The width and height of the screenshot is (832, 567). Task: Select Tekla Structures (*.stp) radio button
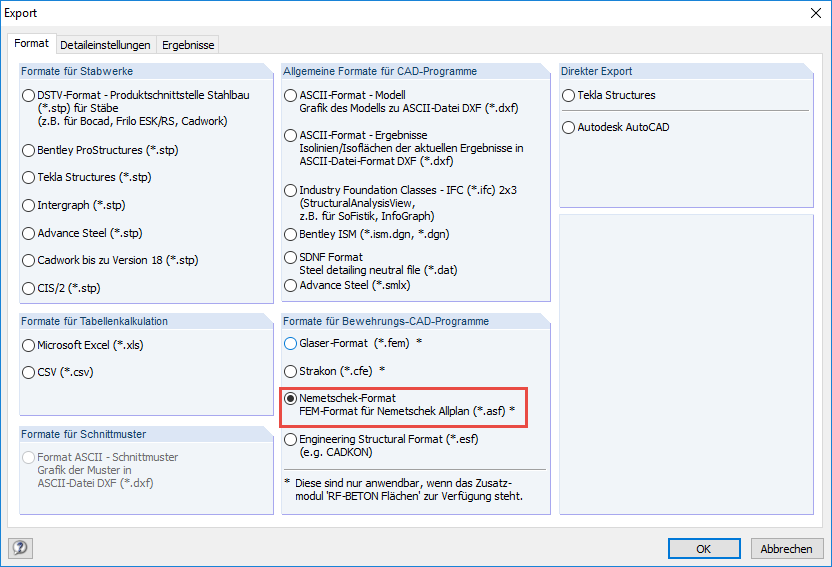pos(29,178)
